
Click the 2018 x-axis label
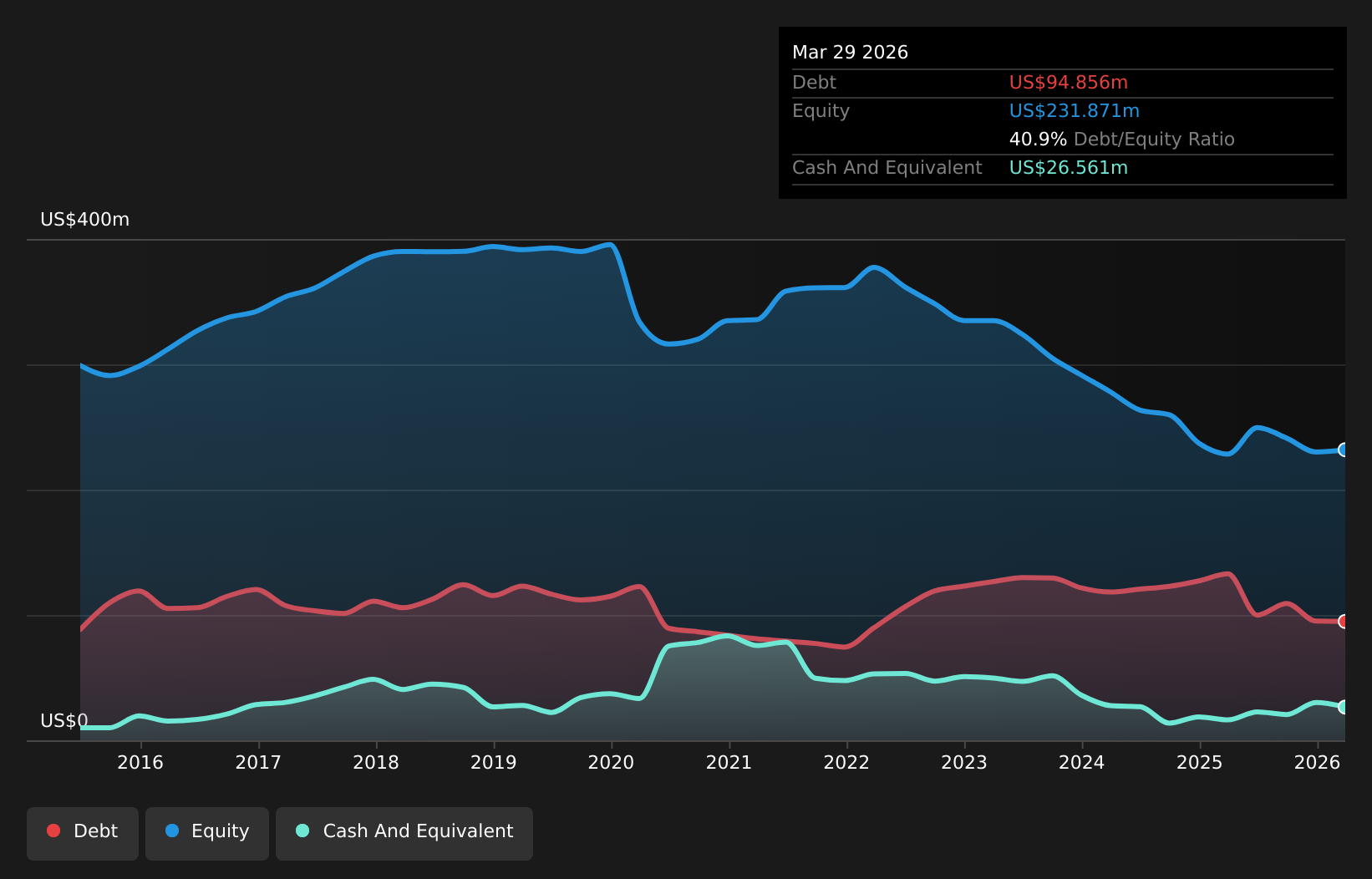(376, 762)
